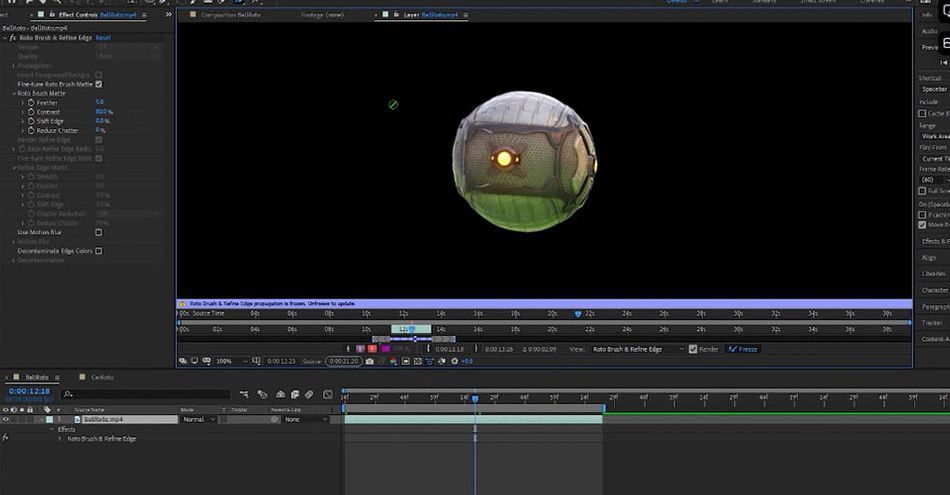The height and width of the screenshot is (495, 950).
Task: Expand the Feather property in Roto Brush Matte
Action: pos(23,102)
